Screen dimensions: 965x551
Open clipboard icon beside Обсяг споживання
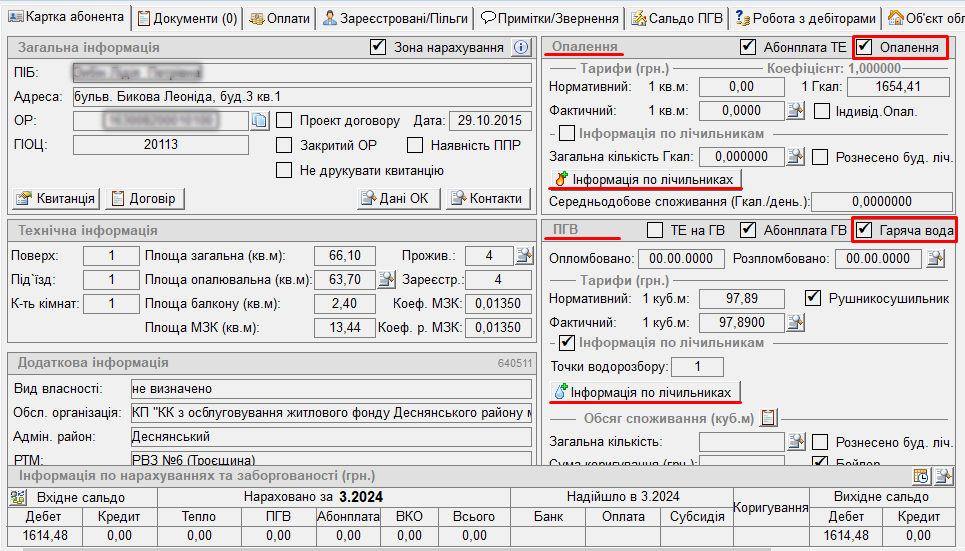[769, 418]
